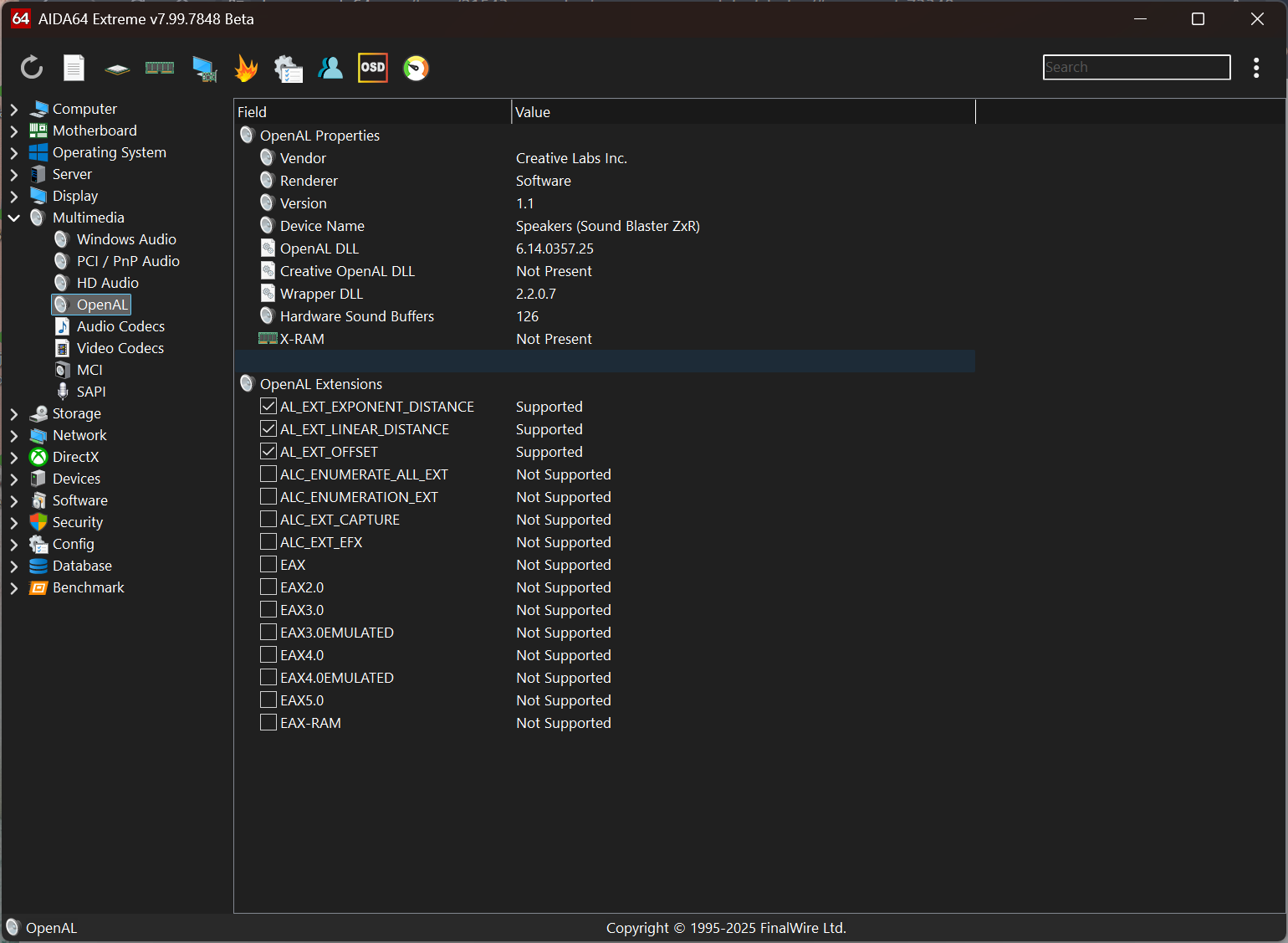1288x943 pixels.
Task: Click the Wrapper DLL row
Action: (x=605, y=294)
